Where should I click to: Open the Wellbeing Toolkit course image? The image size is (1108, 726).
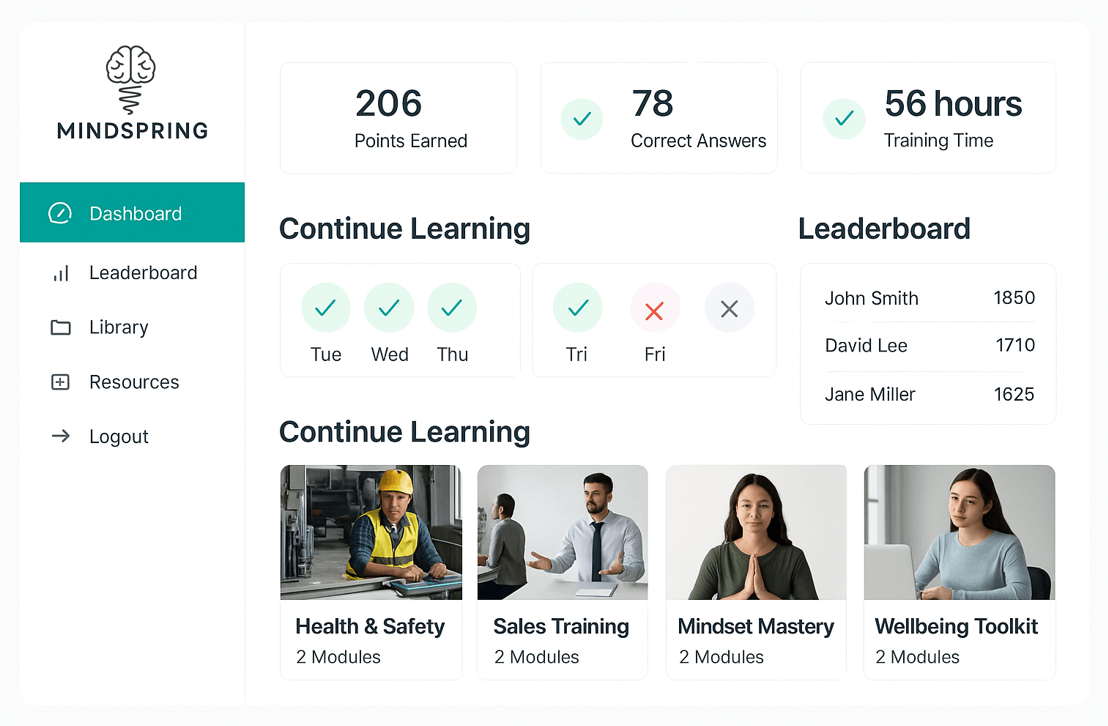[x=959, y=532]
